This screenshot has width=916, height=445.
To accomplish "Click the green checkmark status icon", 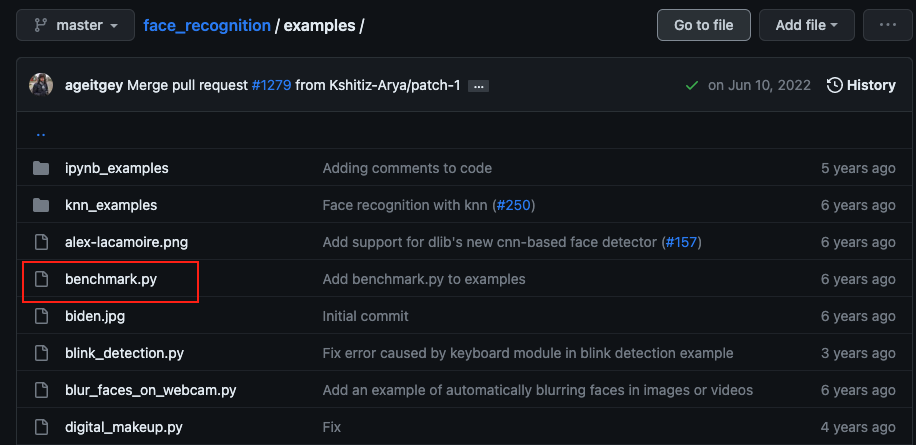I will point(692,85).
